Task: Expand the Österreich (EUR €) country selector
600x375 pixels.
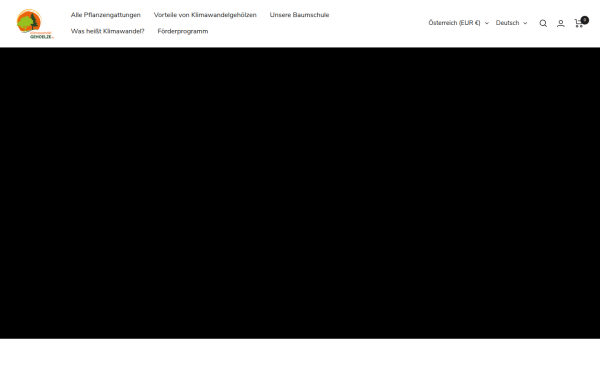Action: (458, 23)
